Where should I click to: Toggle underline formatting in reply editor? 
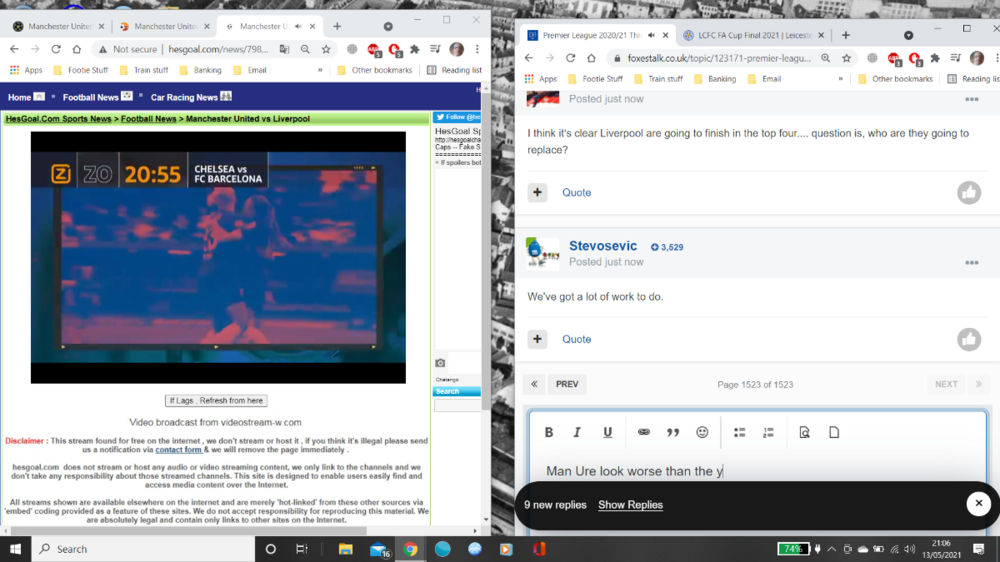pos(608,433)
